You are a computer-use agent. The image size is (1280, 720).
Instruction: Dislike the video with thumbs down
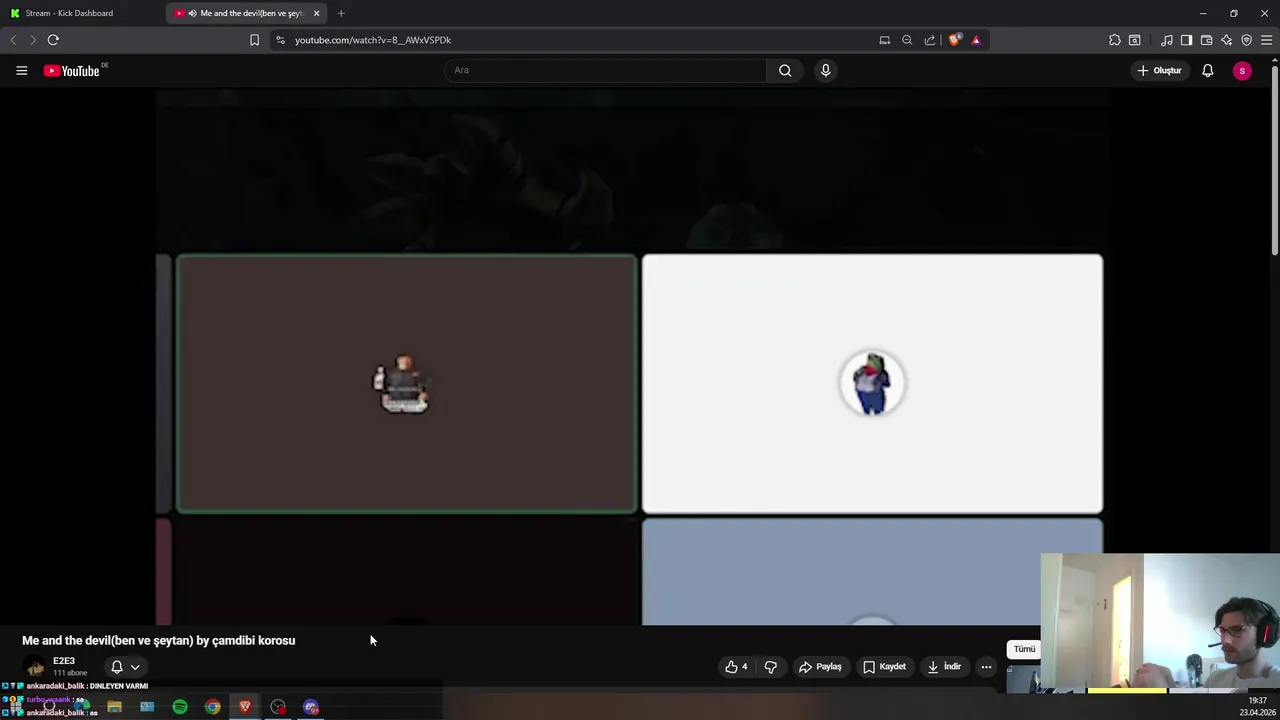(770, 667)
